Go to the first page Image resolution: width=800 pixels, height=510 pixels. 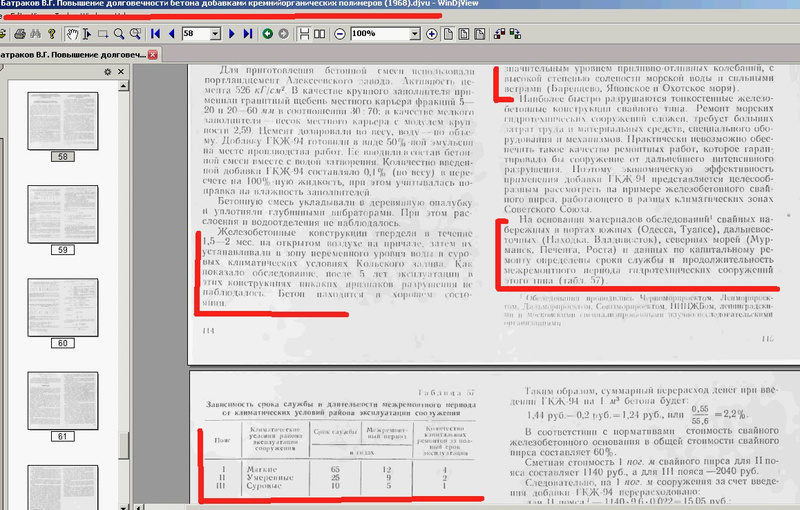[155, 34]
